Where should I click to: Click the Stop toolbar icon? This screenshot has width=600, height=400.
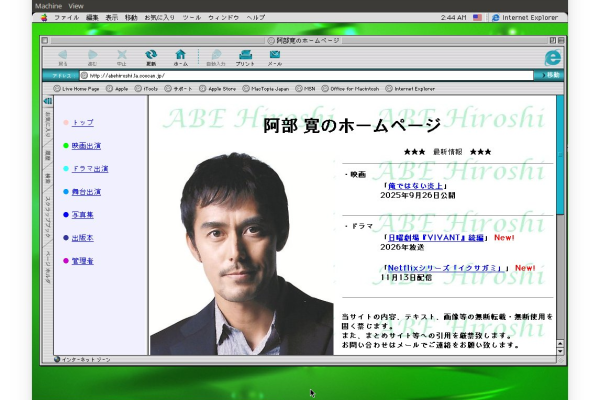point(122,55)
